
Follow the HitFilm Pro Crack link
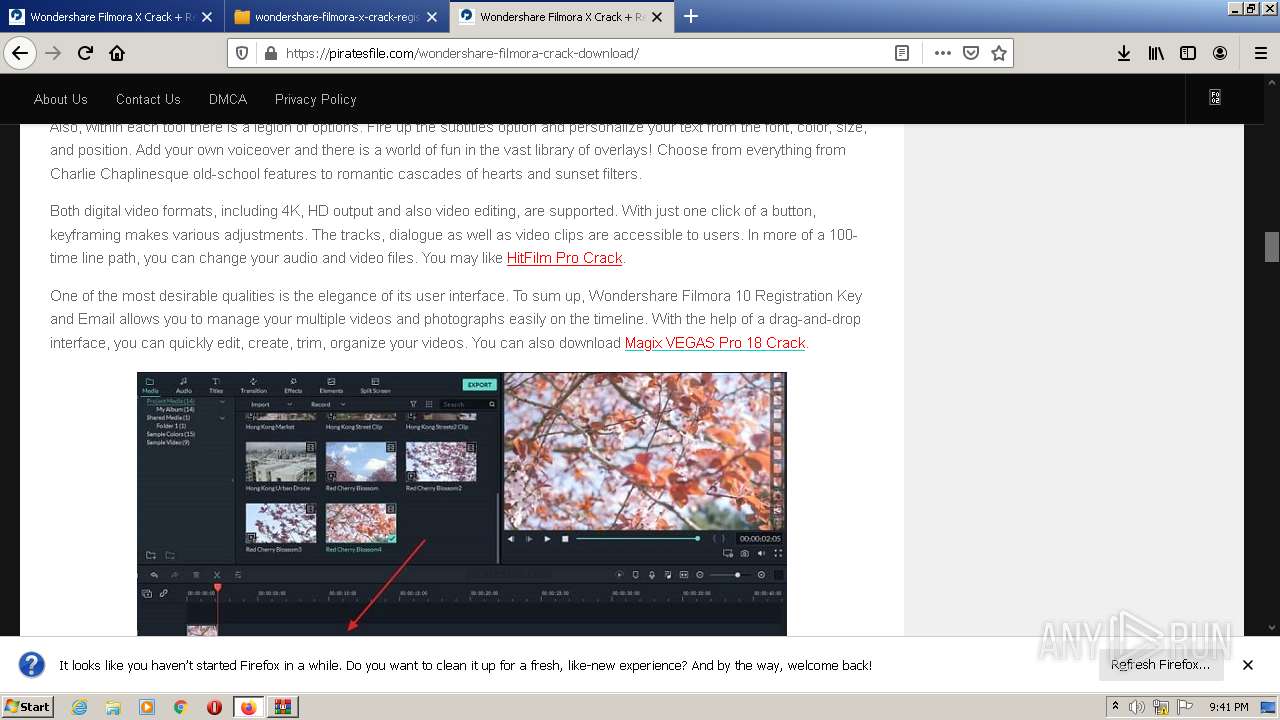(x=565, y=258)
